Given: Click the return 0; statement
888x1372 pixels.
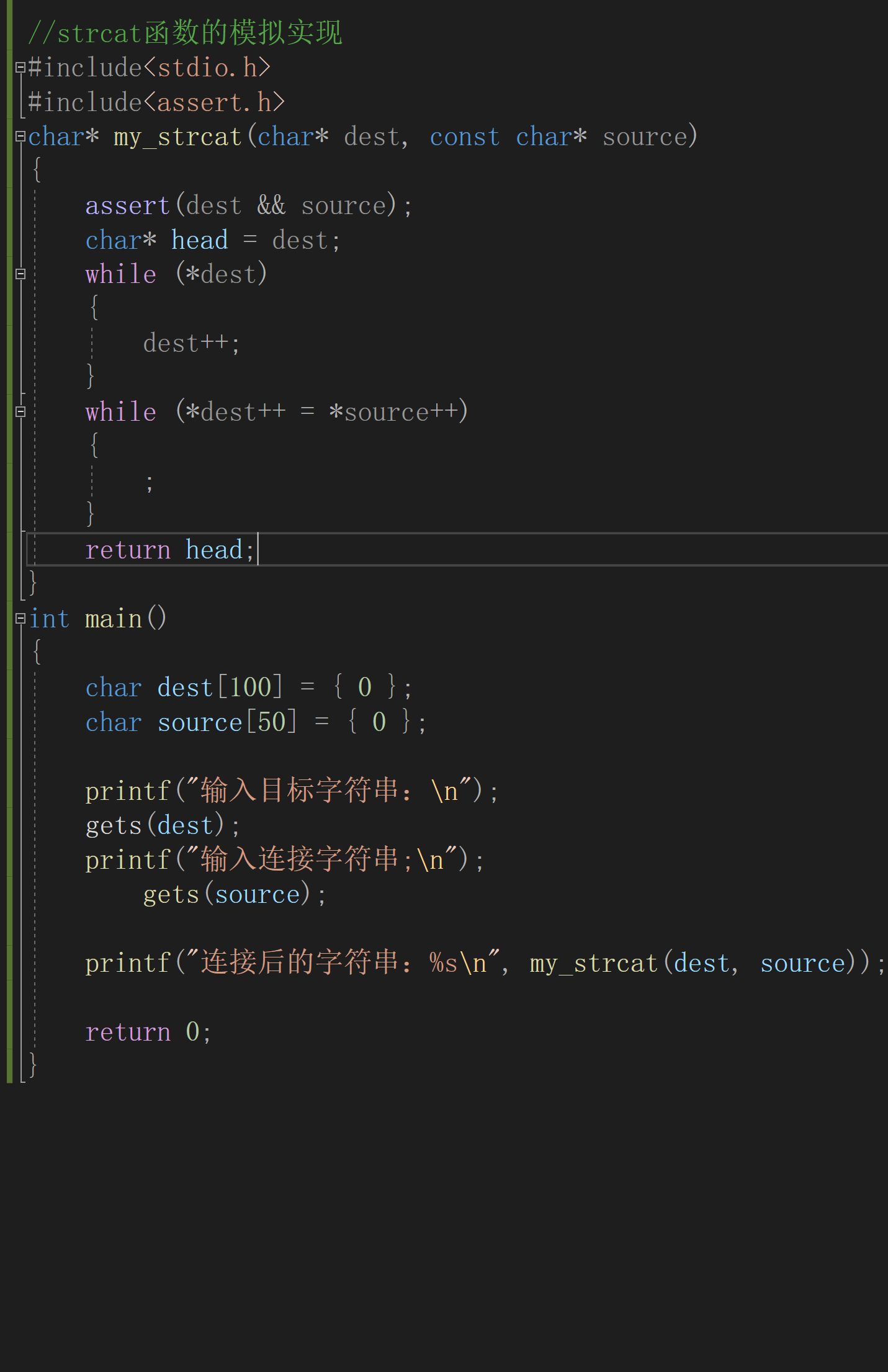Looking at the screenshot, I should 148,1032.
